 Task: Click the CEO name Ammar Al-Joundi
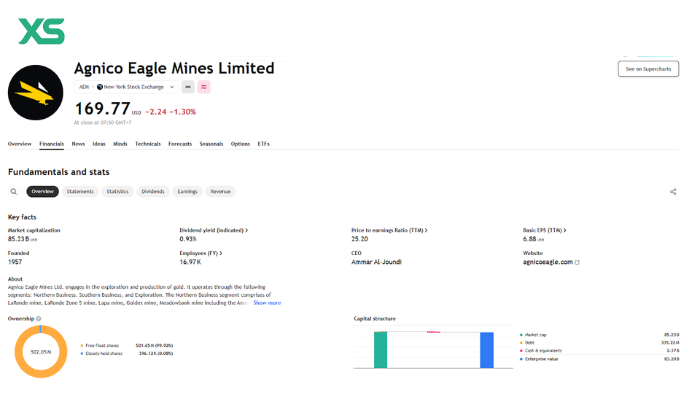(376, 262)
